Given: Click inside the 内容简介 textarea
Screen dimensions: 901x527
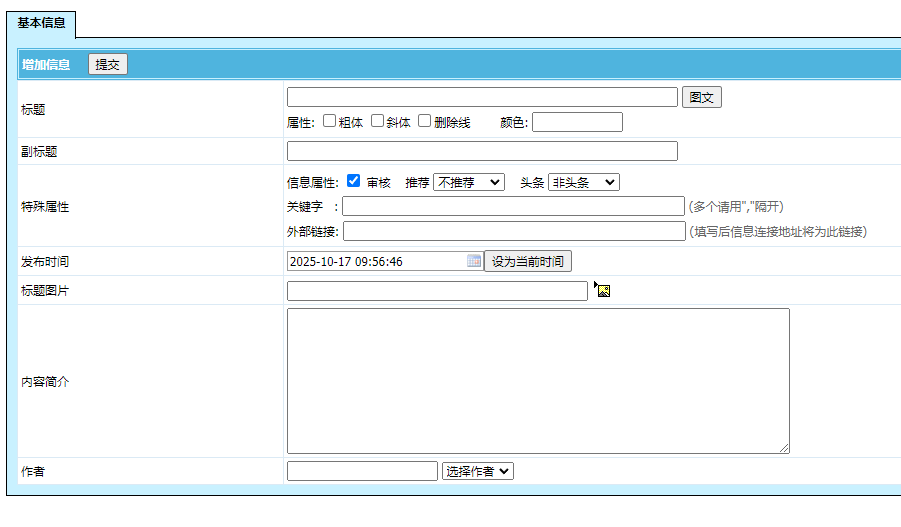Looking at the screenshot, I should [x=538, y=381].
